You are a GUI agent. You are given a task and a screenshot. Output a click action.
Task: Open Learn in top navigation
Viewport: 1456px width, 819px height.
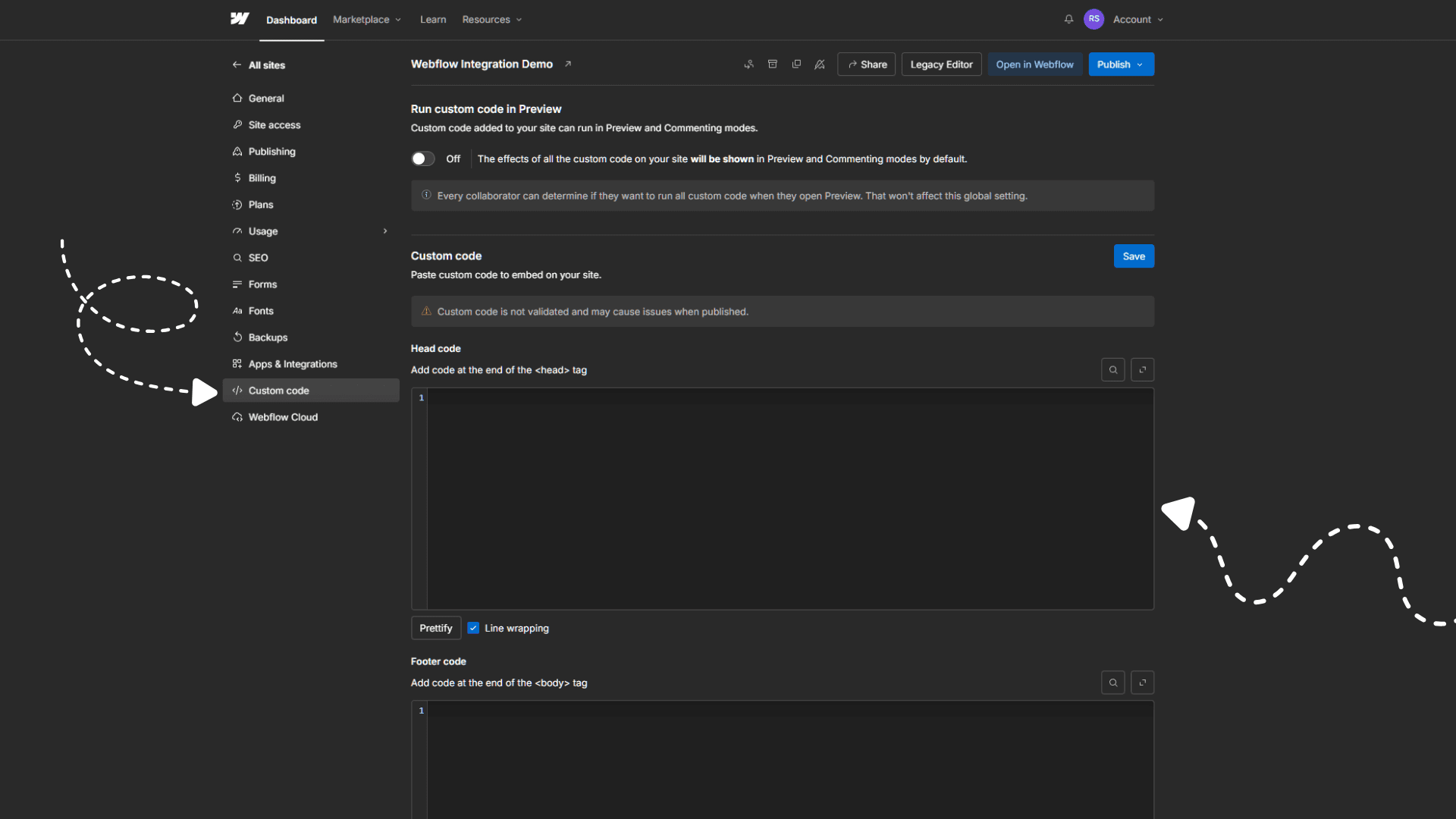(433, 20)
